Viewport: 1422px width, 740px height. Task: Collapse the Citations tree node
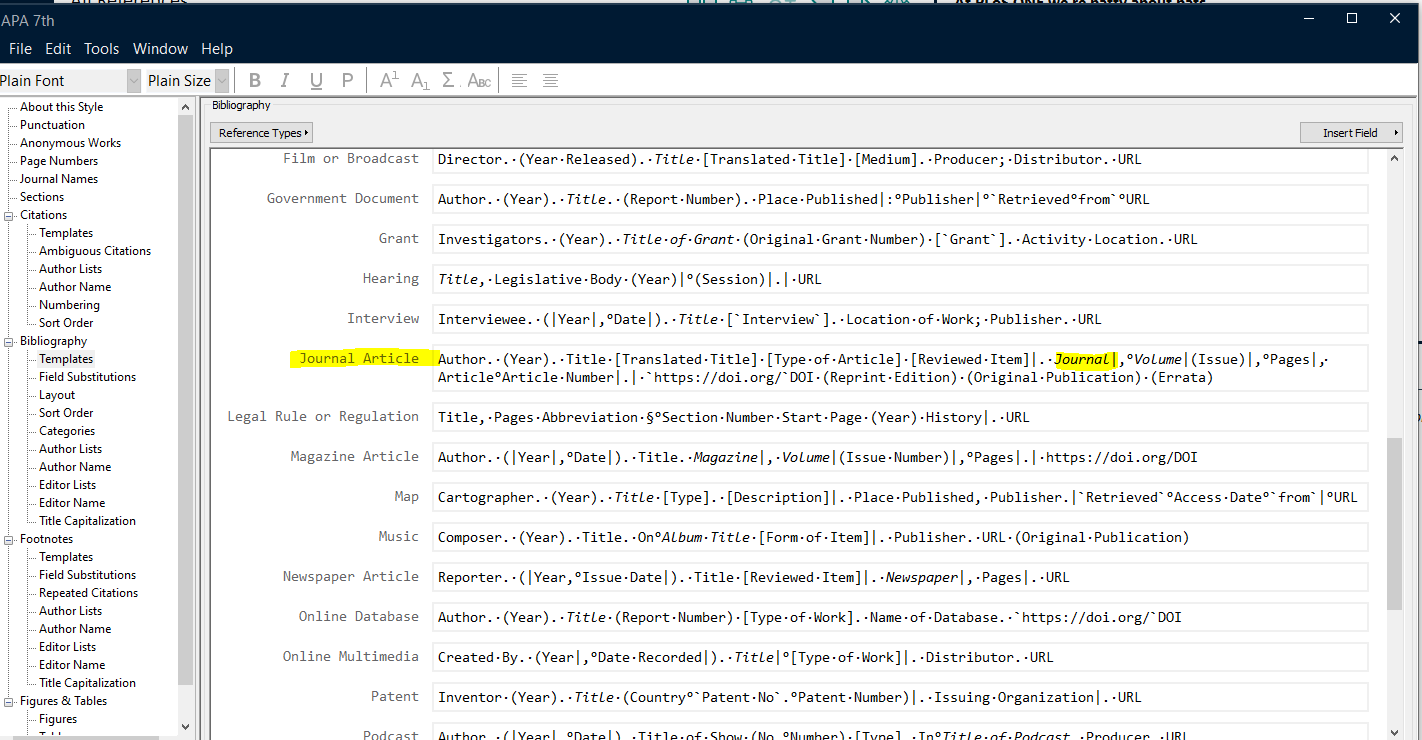coord(10,215)
